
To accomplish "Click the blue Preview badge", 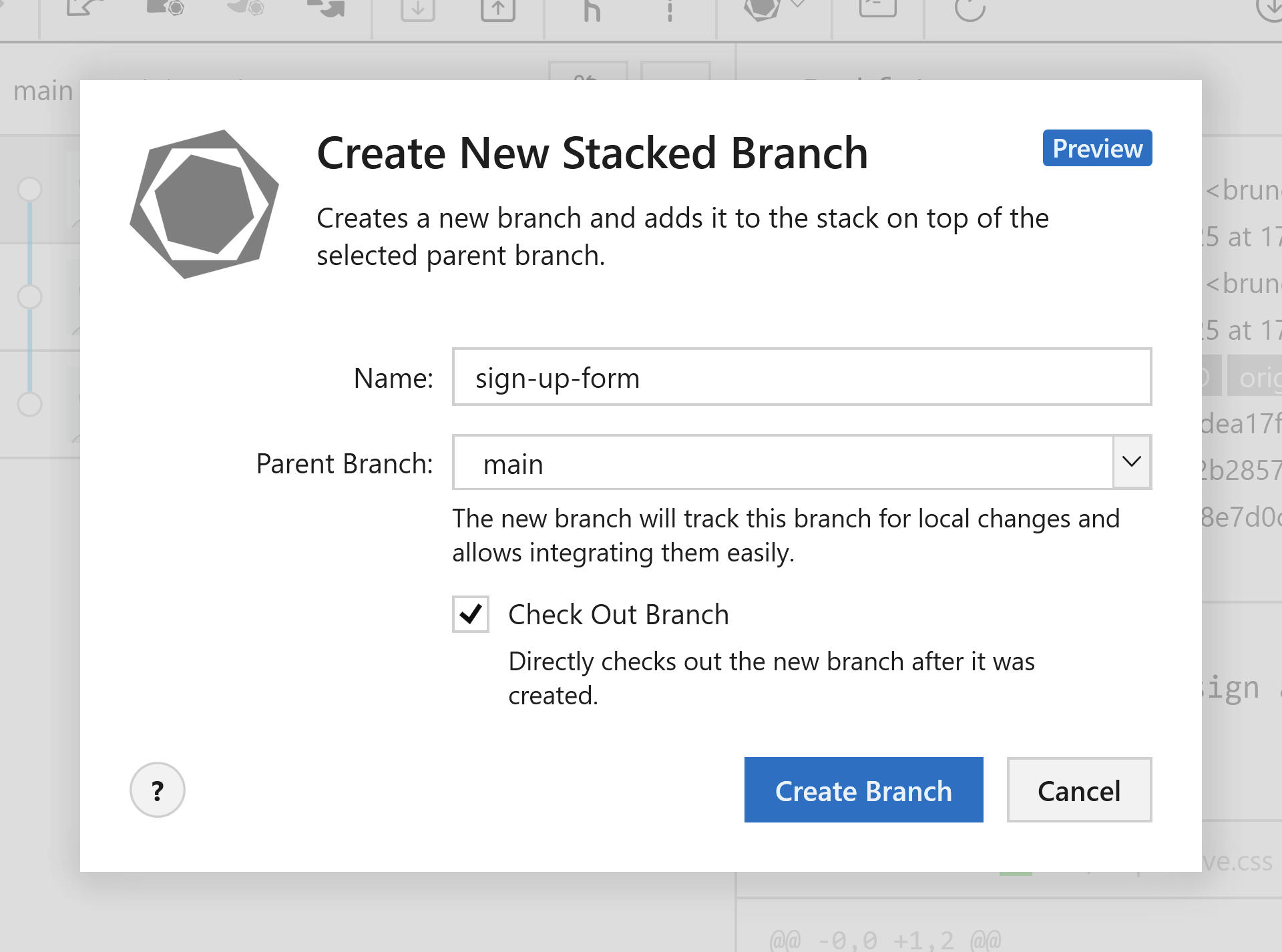I will pos(1096,148).
